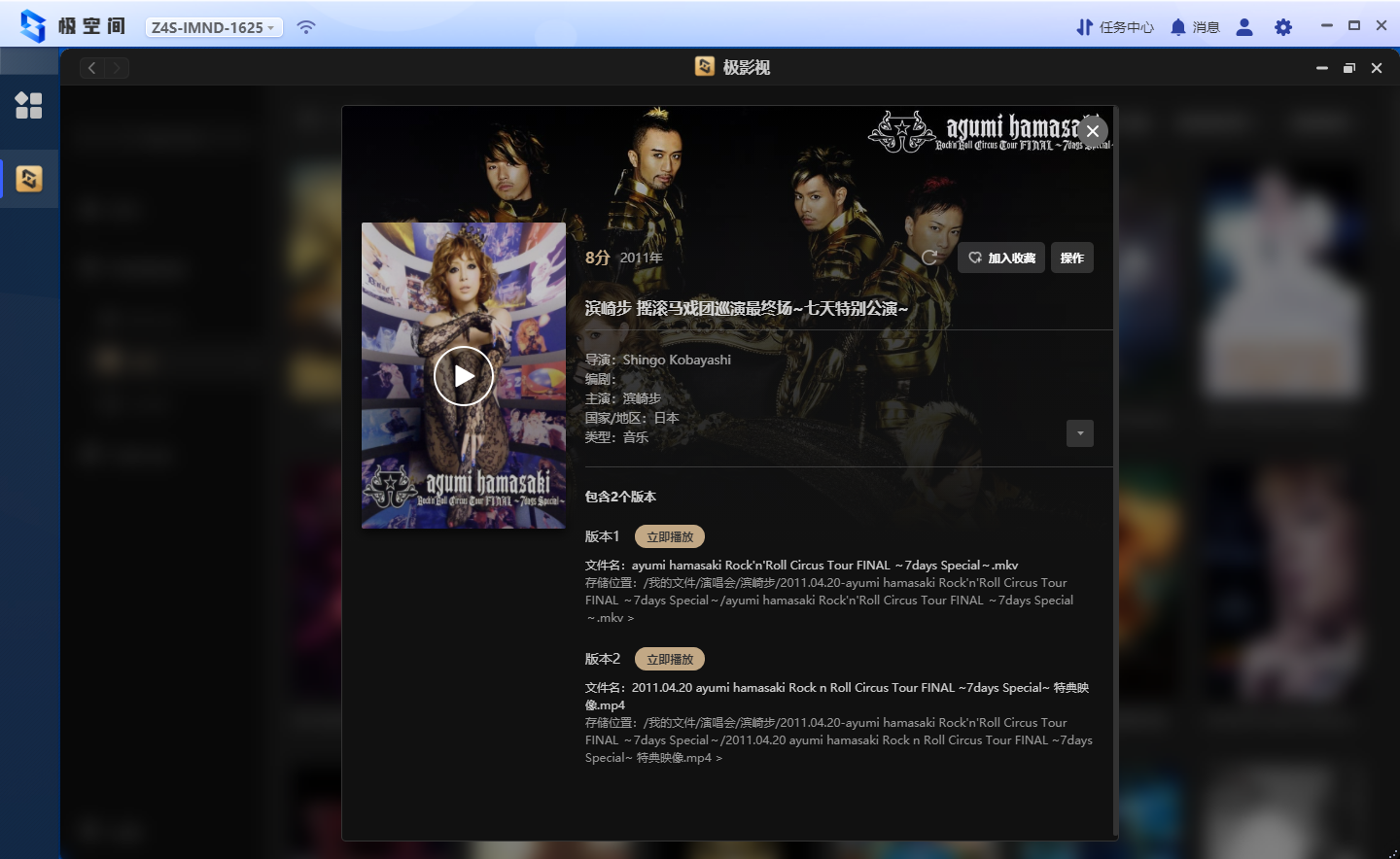Screen dimensions: 1400x859
Task: Open the apps grid icon in sidebar
Action: tap(28, 105)
